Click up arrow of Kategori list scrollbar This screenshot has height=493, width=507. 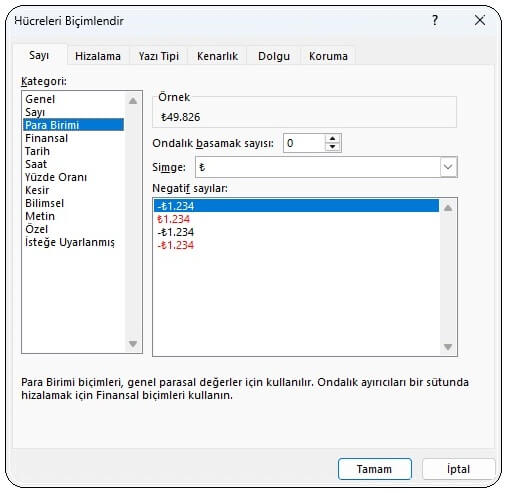(x=133, y=100)
